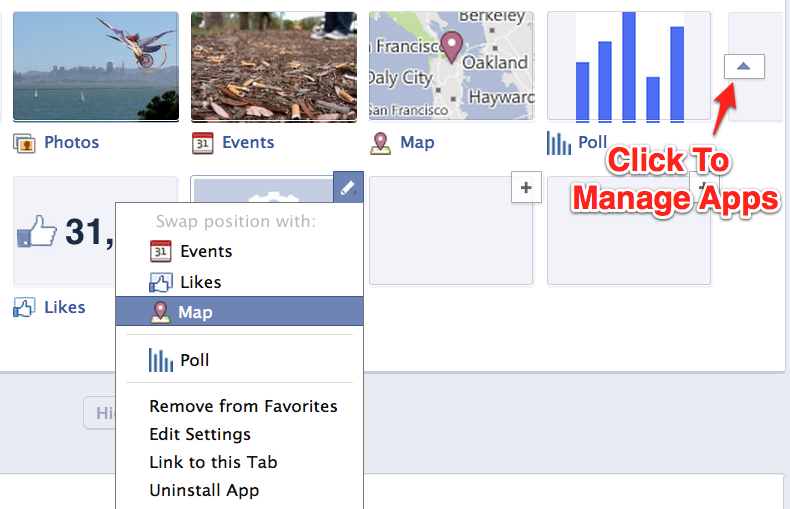Select Map in swap position menu
Viewport: 790px width, 509px height.
click(x=195, y=313)
